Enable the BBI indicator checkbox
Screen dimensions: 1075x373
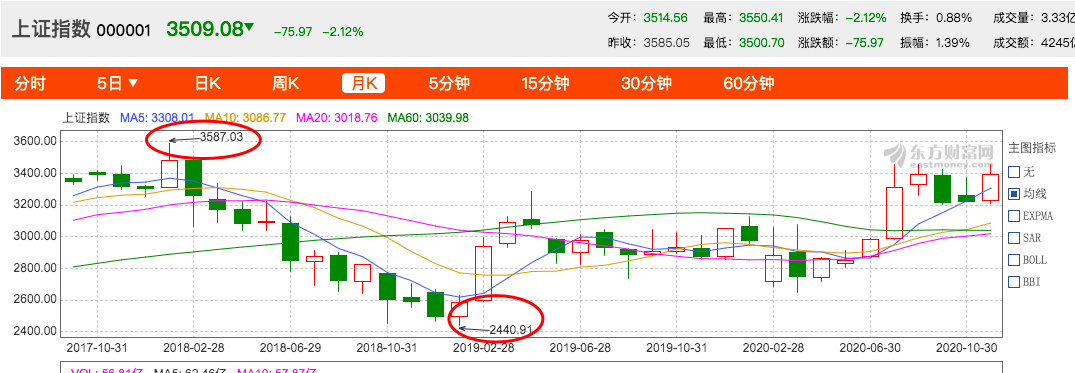point(1014,281)
